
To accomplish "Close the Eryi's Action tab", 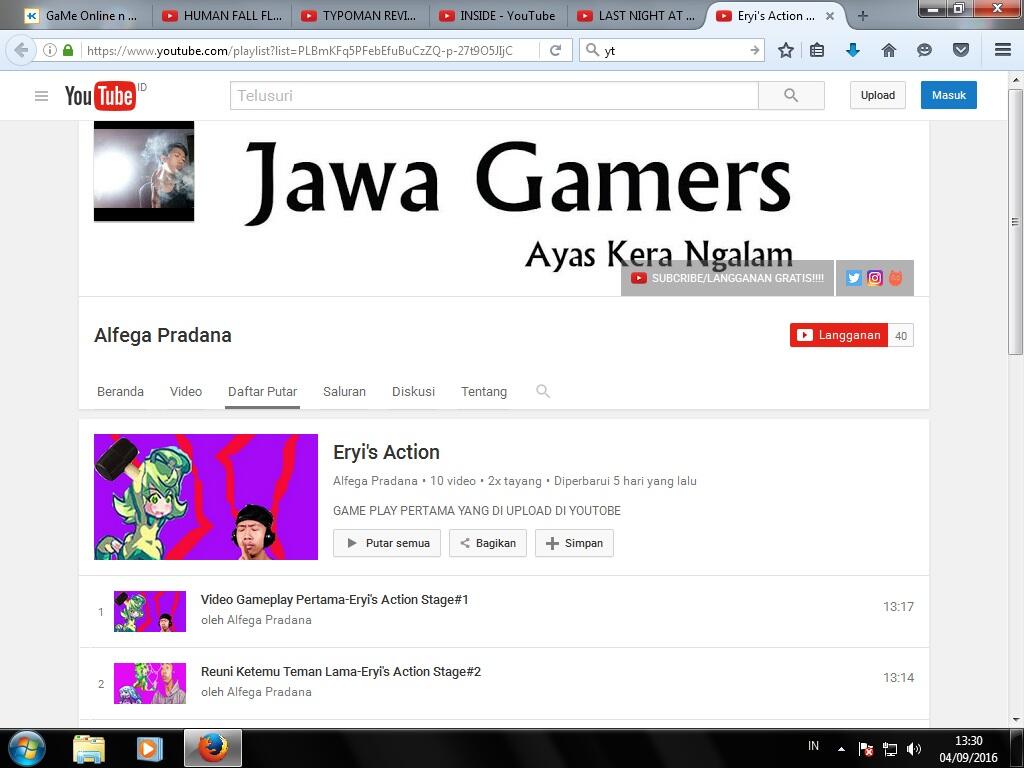I will point(829,16).
